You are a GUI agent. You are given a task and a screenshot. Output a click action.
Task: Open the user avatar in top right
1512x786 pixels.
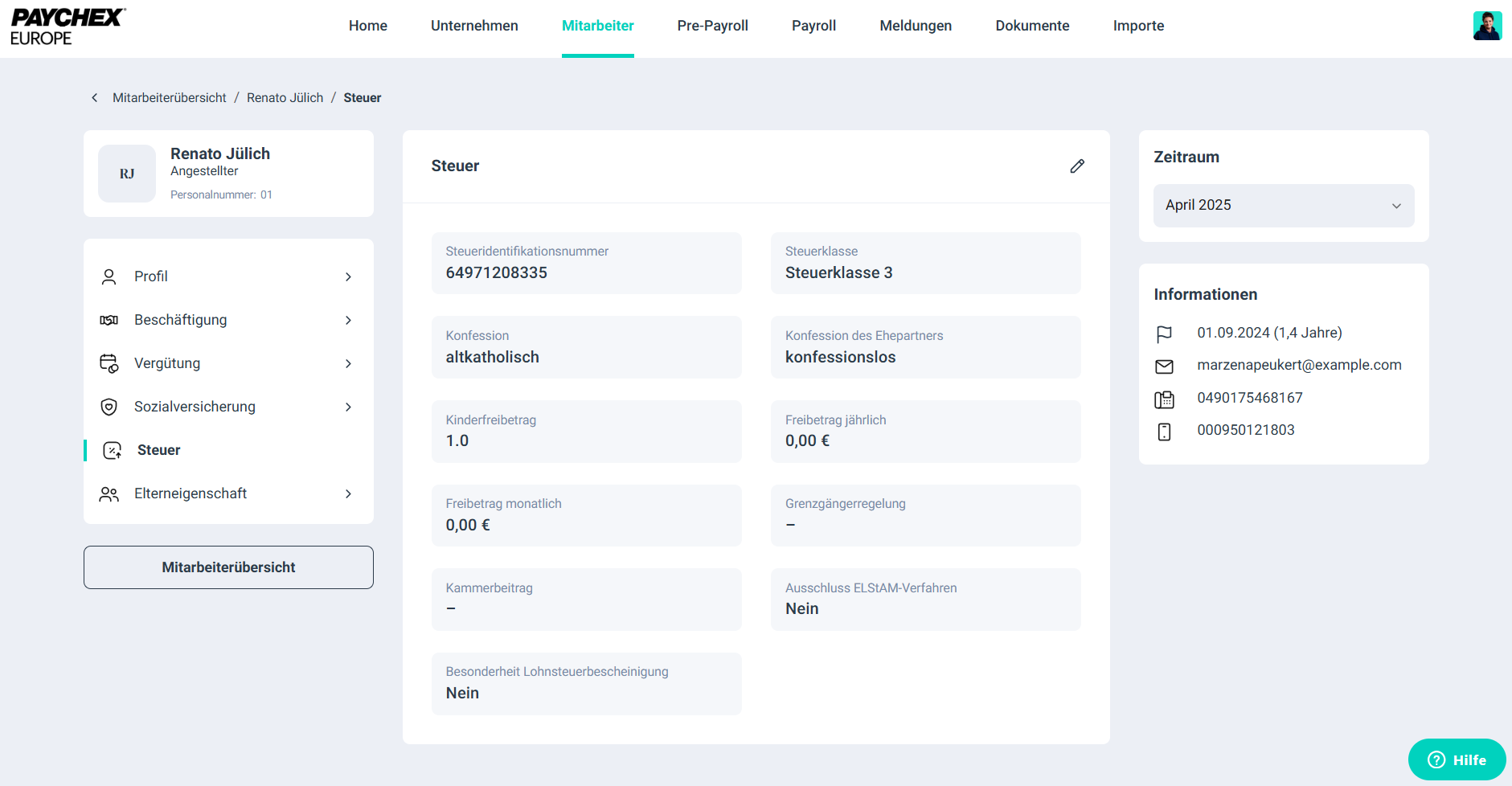click(x=1486, y=26)
